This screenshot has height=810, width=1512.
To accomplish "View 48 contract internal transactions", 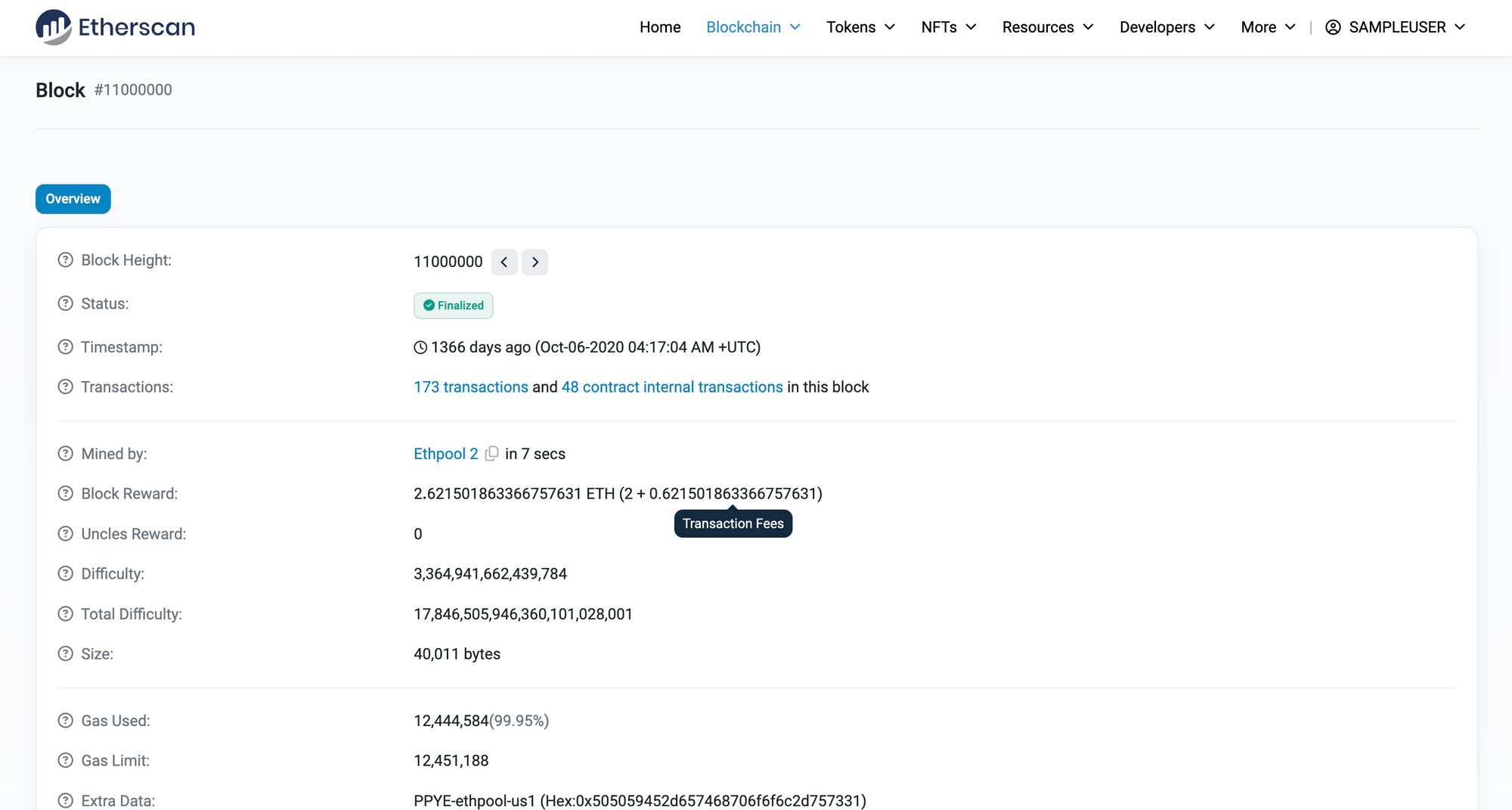I will click(672, 387).
